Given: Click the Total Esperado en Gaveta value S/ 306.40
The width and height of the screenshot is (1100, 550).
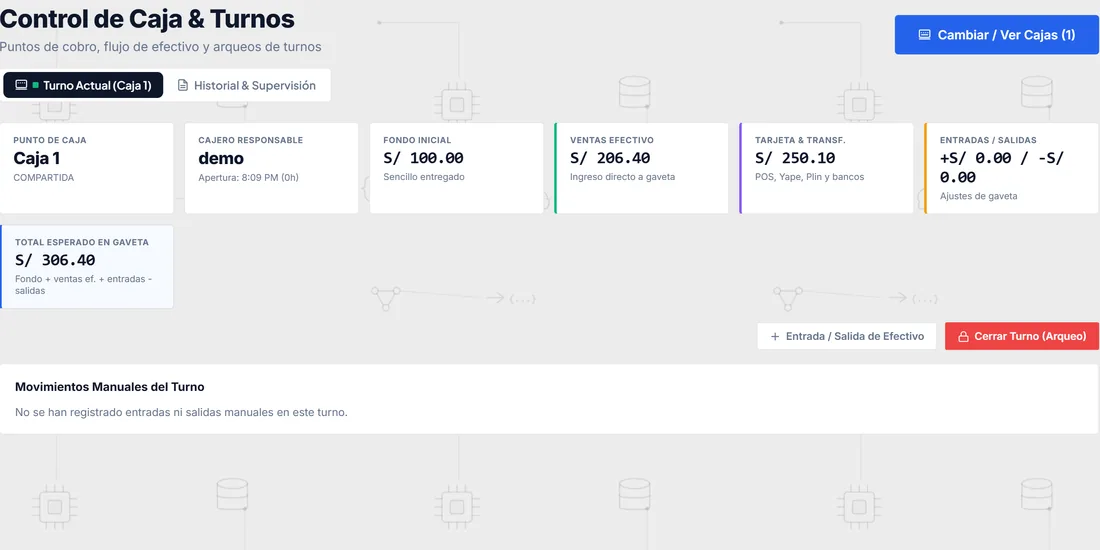Looking at the screenshot, I should tap(55, 260).
